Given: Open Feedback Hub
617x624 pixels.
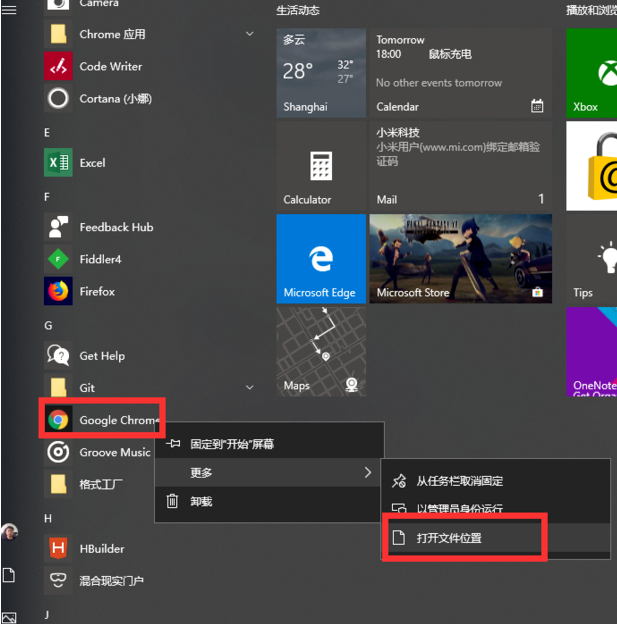Looking at the screenshot, I should pyautogui.click(x=149, y=227).
